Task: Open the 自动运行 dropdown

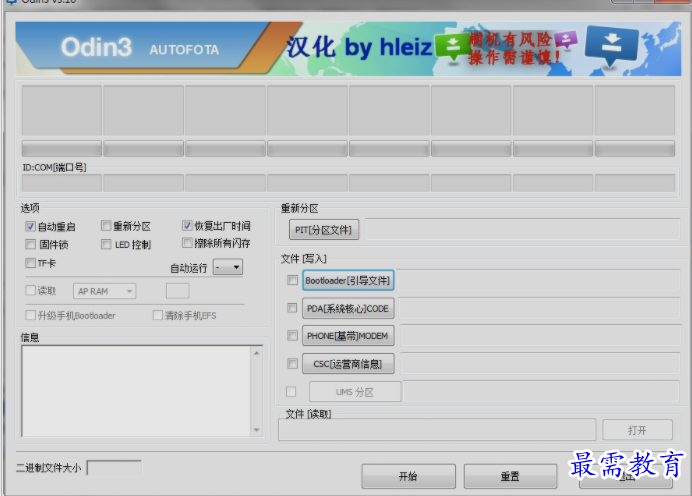Action: 228,267
